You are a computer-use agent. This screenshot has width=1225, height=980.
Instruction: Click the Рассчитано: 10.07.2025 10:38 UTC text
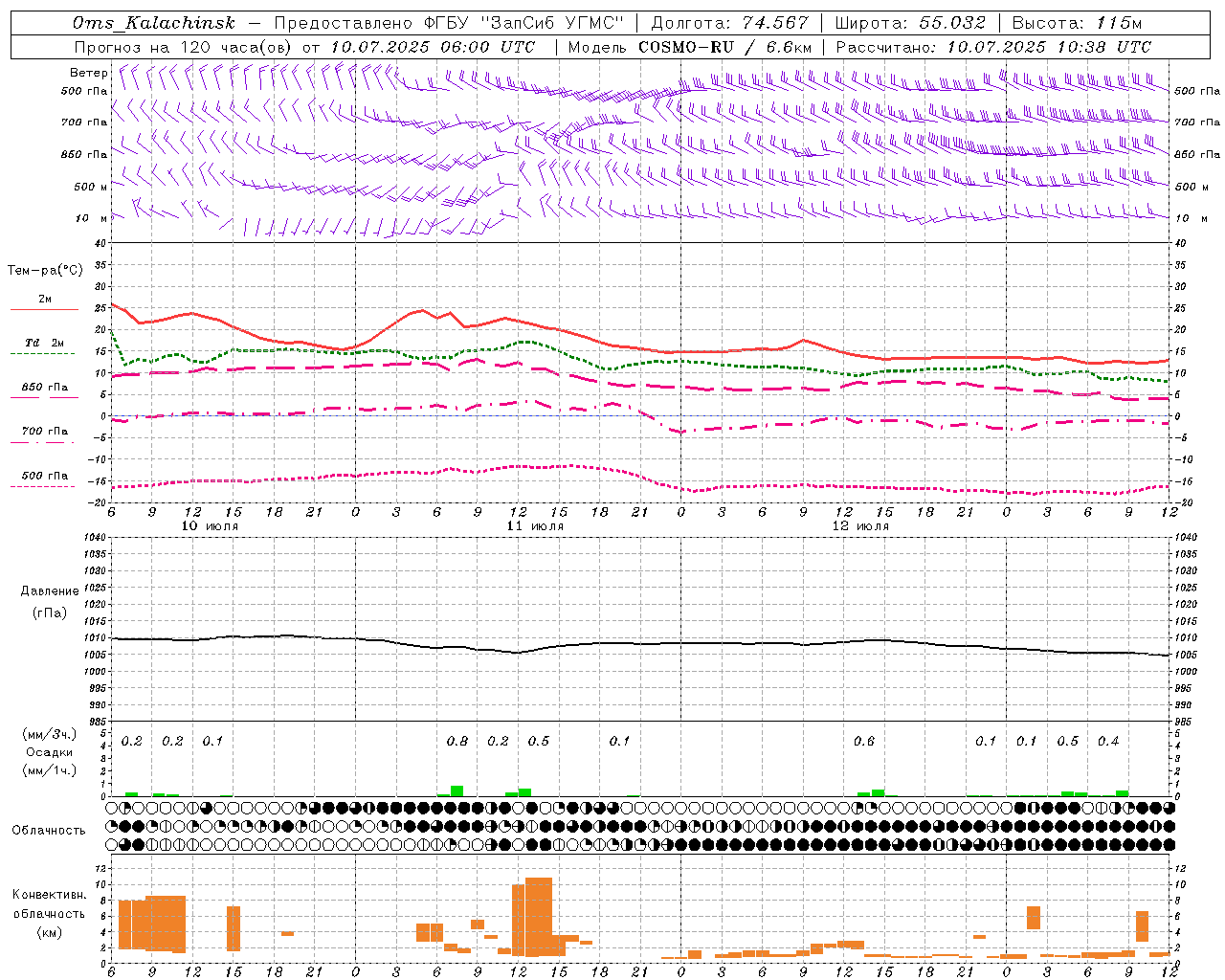[993, 47]
